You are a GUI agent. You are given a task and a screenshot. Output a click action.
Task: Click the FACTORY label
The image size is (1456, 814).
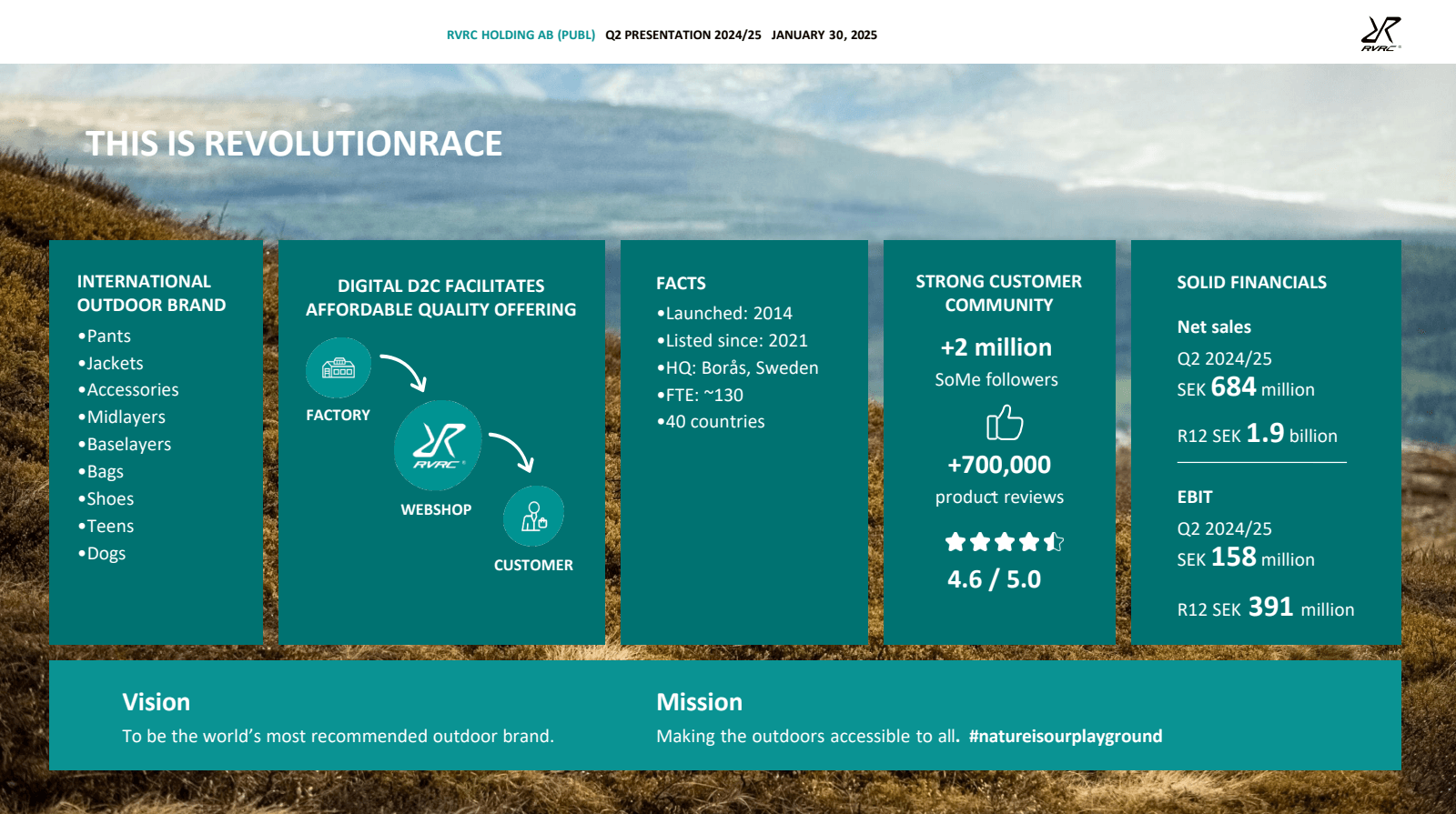(339, 415)
